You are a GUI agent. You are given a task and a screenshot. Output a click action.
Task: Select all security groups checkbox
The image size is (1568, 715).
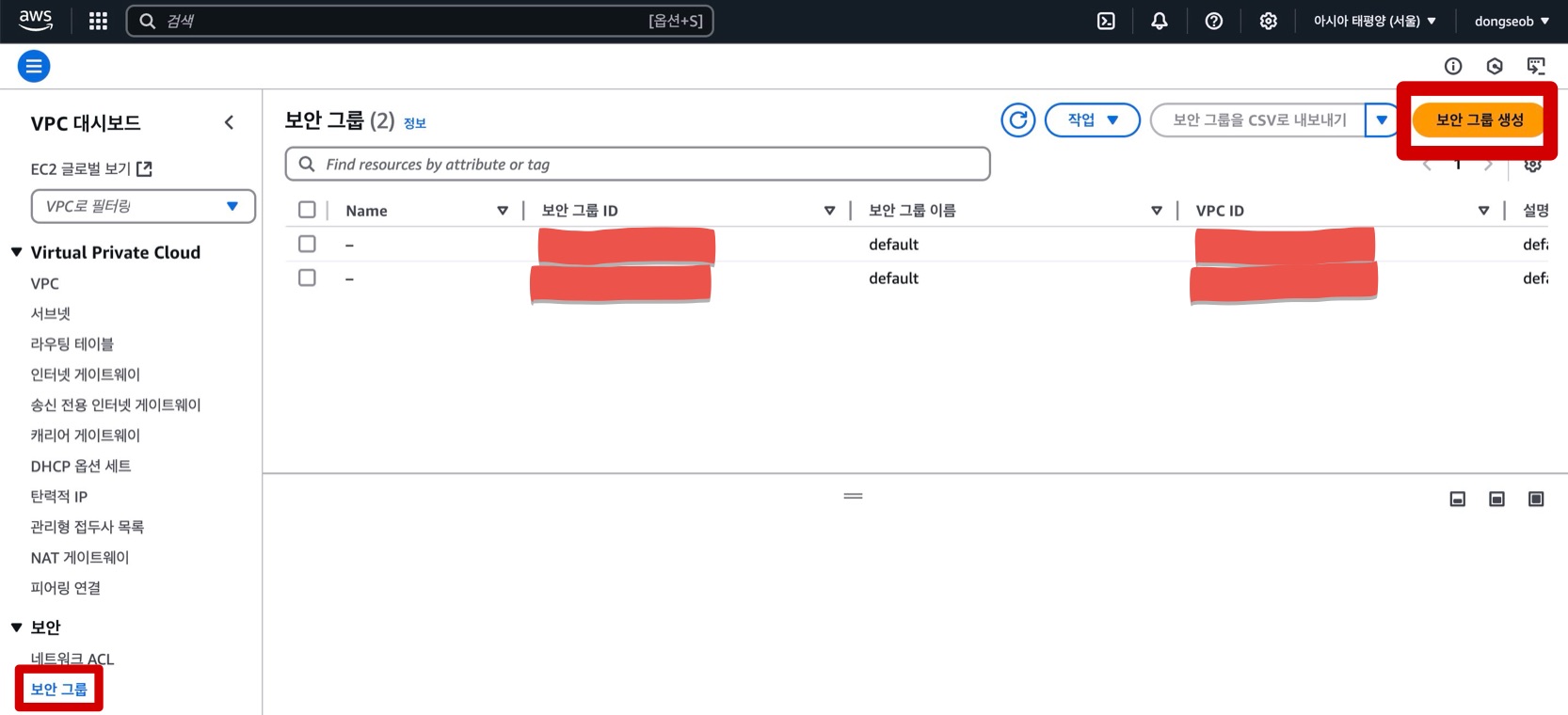coord(307,210)
